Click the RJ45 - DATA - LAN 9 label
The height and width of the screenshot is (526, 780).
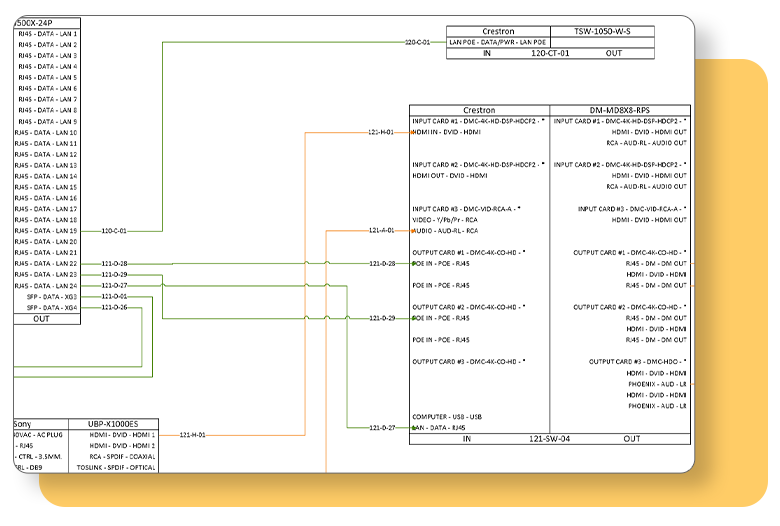tap(48, 122)
